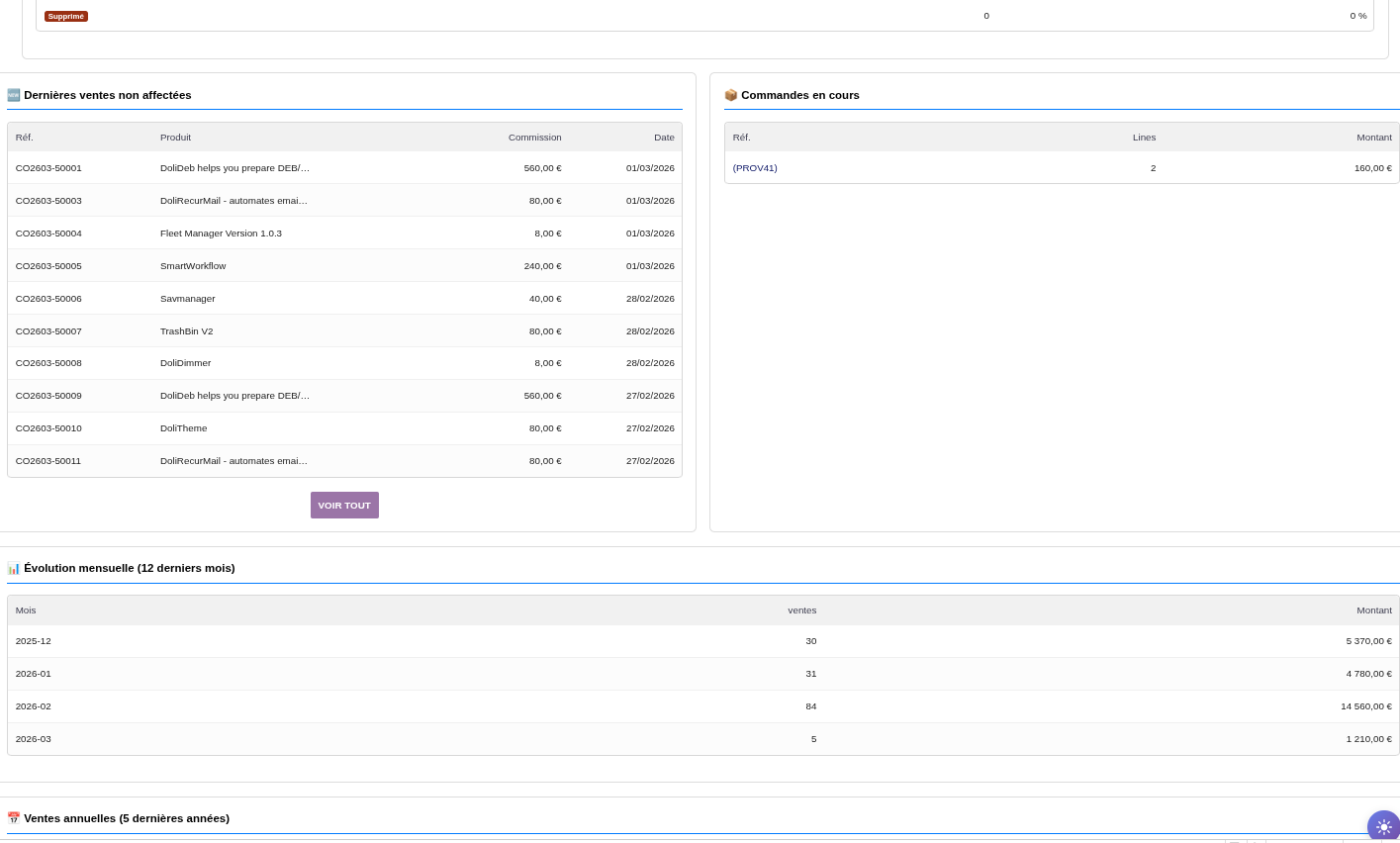Click the Produit column header
Viewport: 1400px width, 843px height.
point(175,138)
